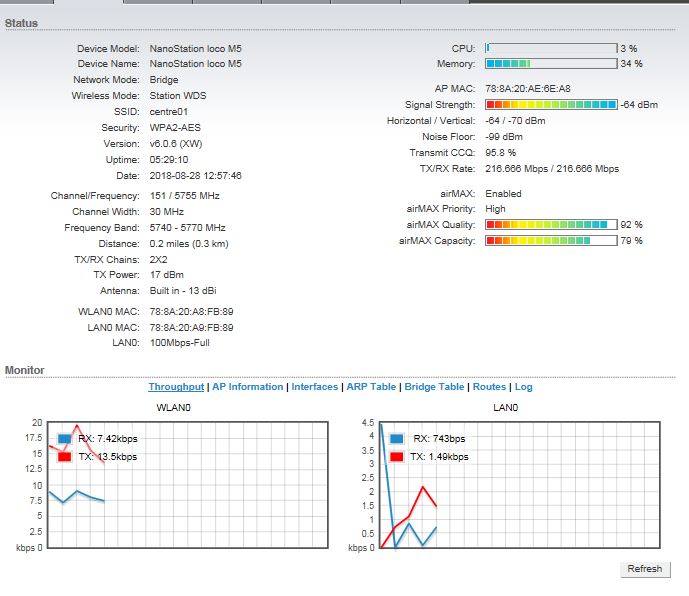
Task: Click the Status section heading
Action: (x=22, y=23)
